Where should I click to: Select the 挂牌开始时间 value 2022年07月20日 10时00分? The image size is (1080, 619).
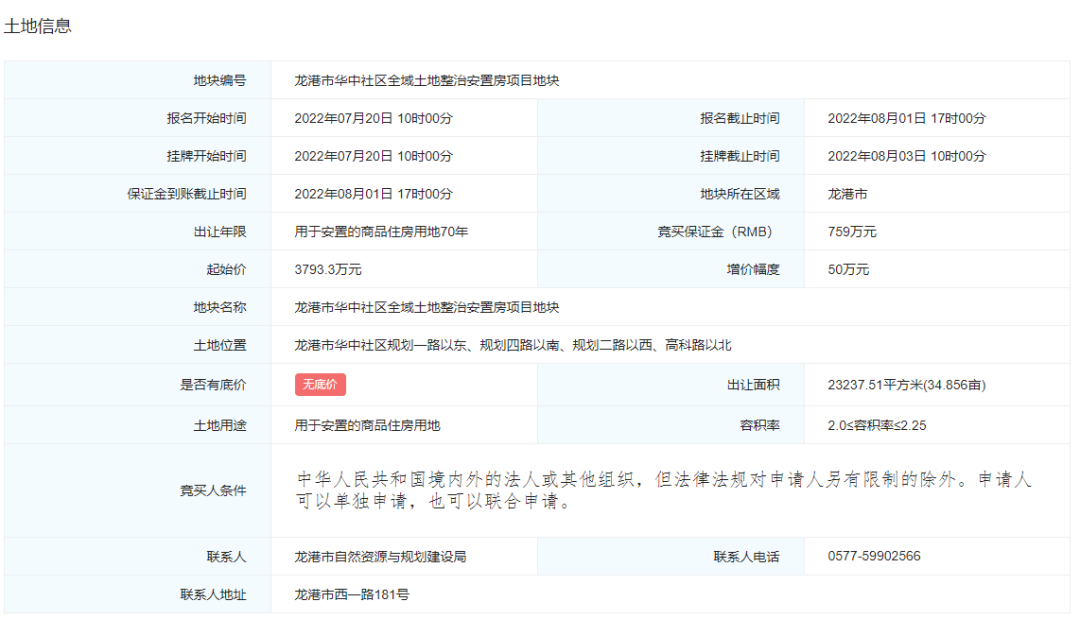tap(373, 156)
